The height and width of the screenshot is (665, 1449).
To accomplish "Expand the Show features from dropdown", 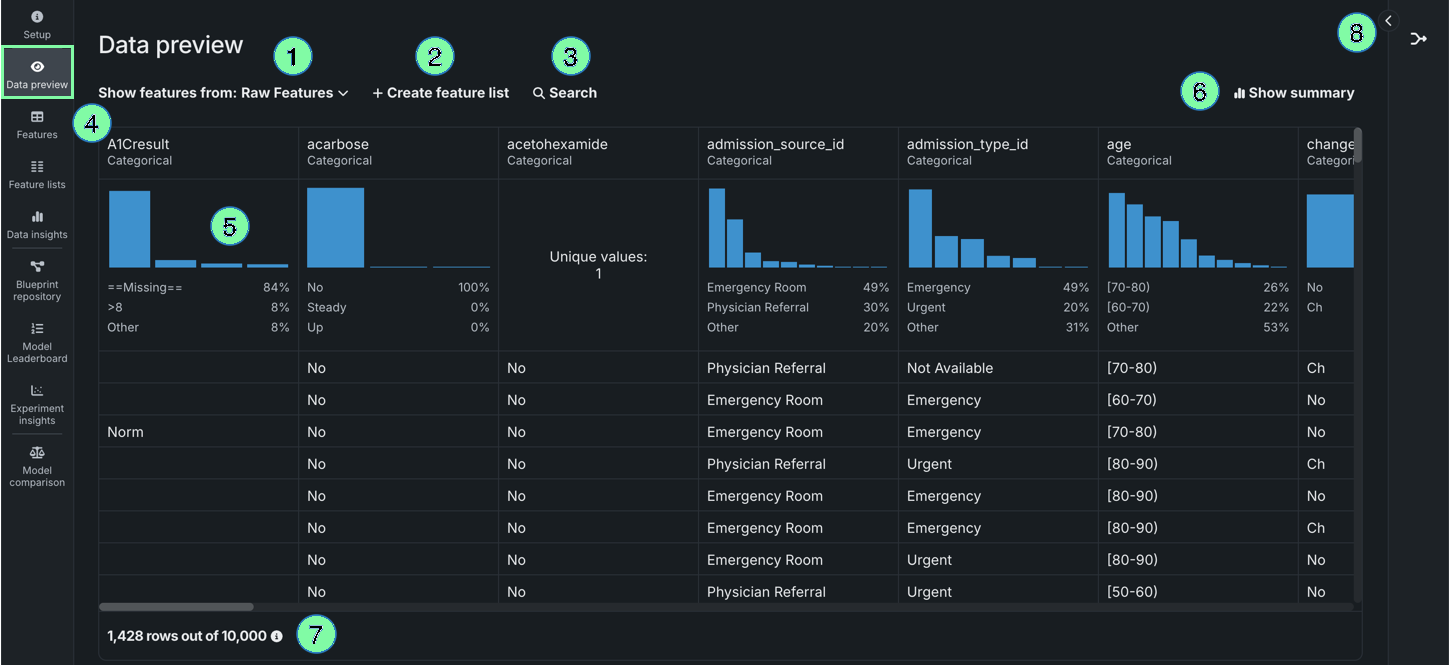I will coord(223,93).
